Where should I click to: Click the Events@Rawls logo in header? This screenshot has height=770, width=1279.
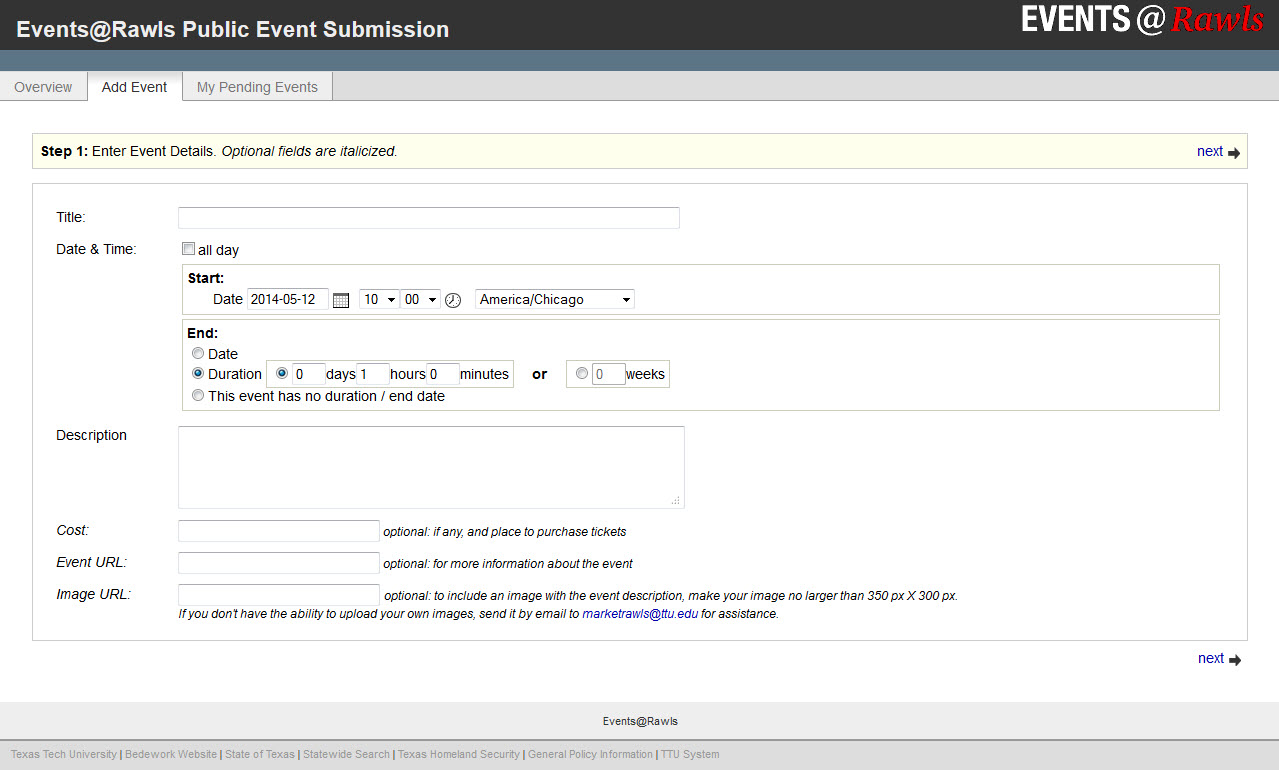[1142, 20]
